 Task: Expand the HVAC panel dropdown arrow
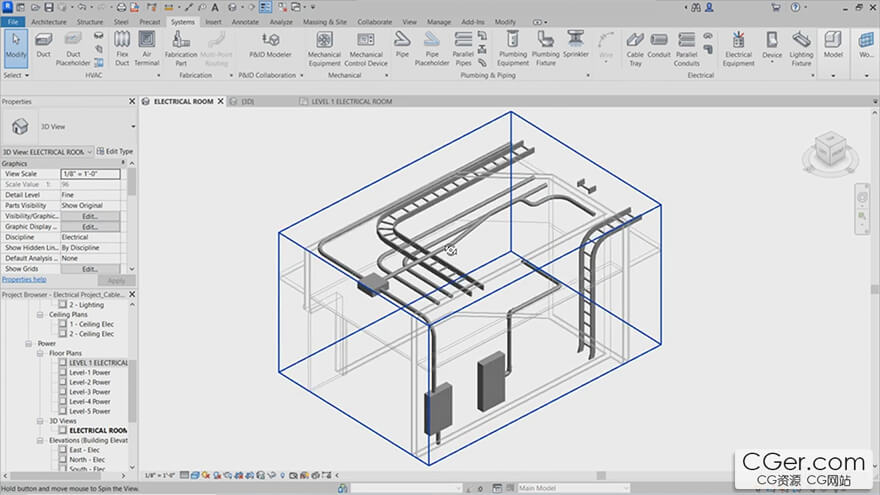click(x=158, y=75)
